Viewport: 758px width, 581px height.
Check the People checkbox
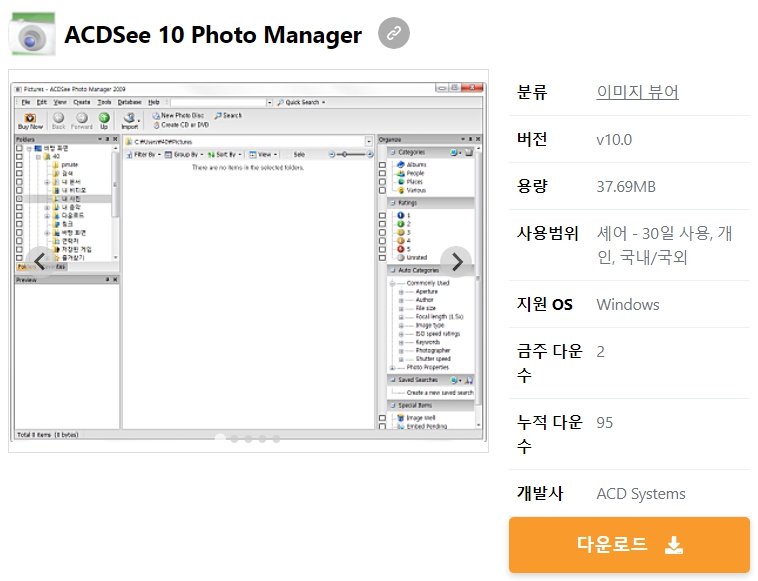click(382, 174)
